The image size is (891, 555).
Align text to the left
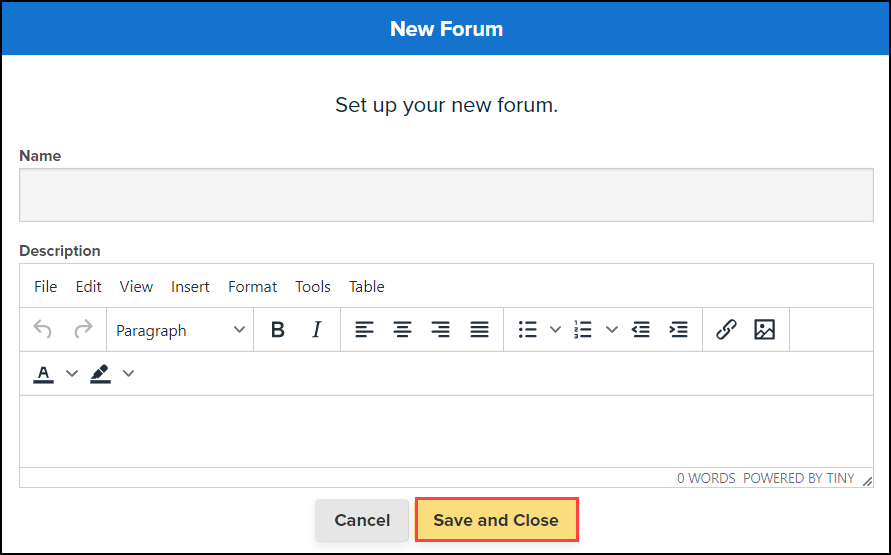[x=365, y=330]
